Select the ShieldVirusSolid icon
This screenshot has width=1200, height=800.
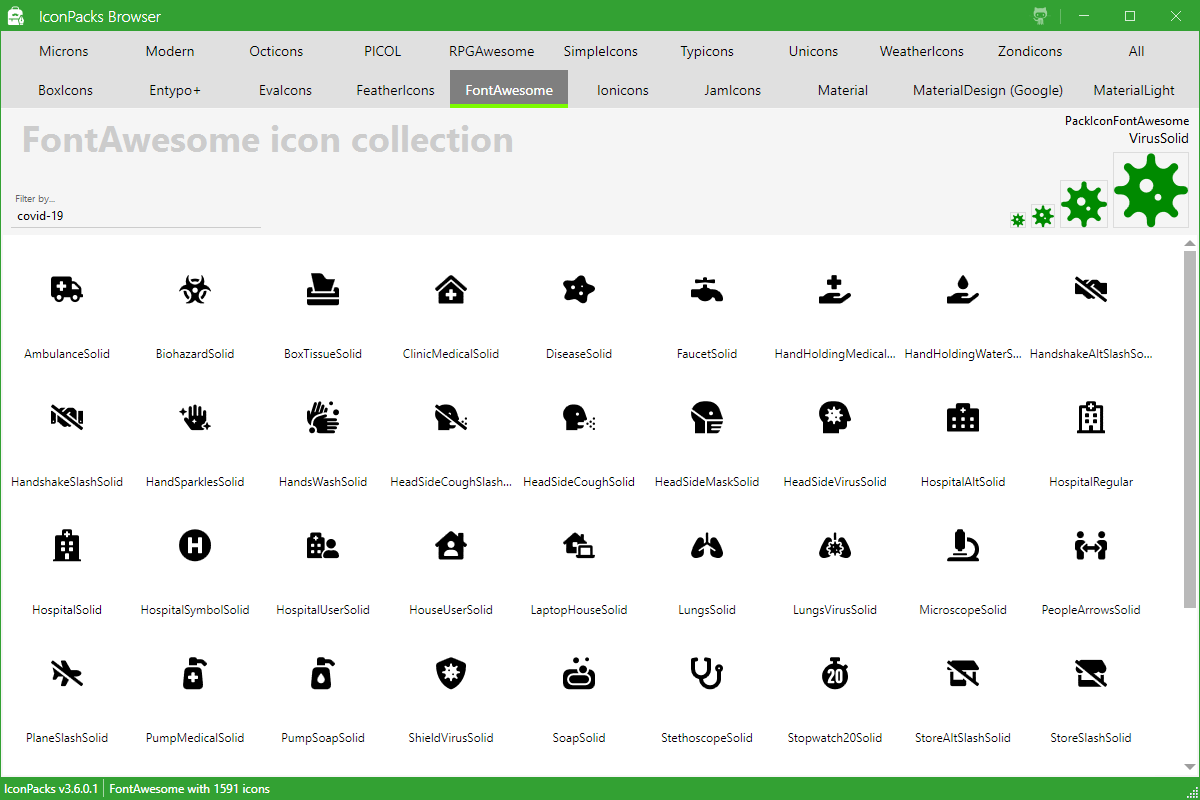pyautogui.click(x=451, y=674)
